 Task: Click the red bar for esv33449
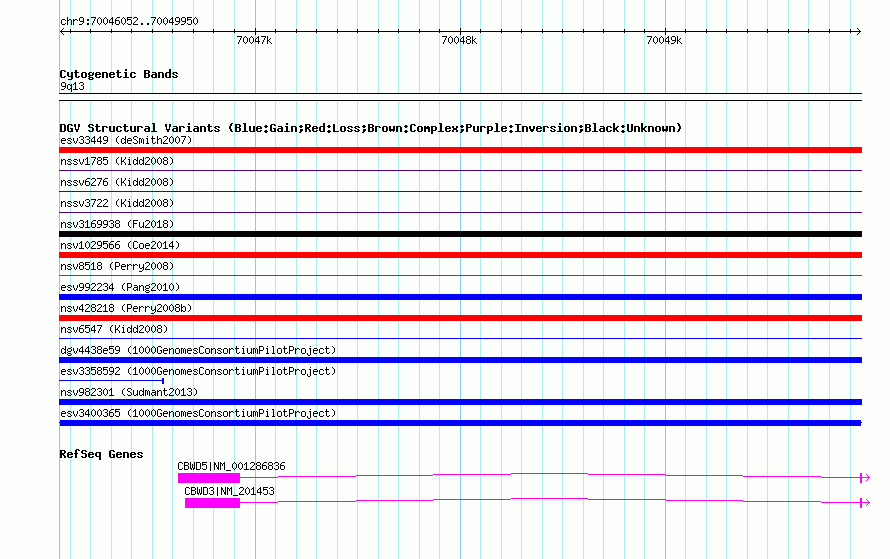pyautogui.click(x=460, y=150)
